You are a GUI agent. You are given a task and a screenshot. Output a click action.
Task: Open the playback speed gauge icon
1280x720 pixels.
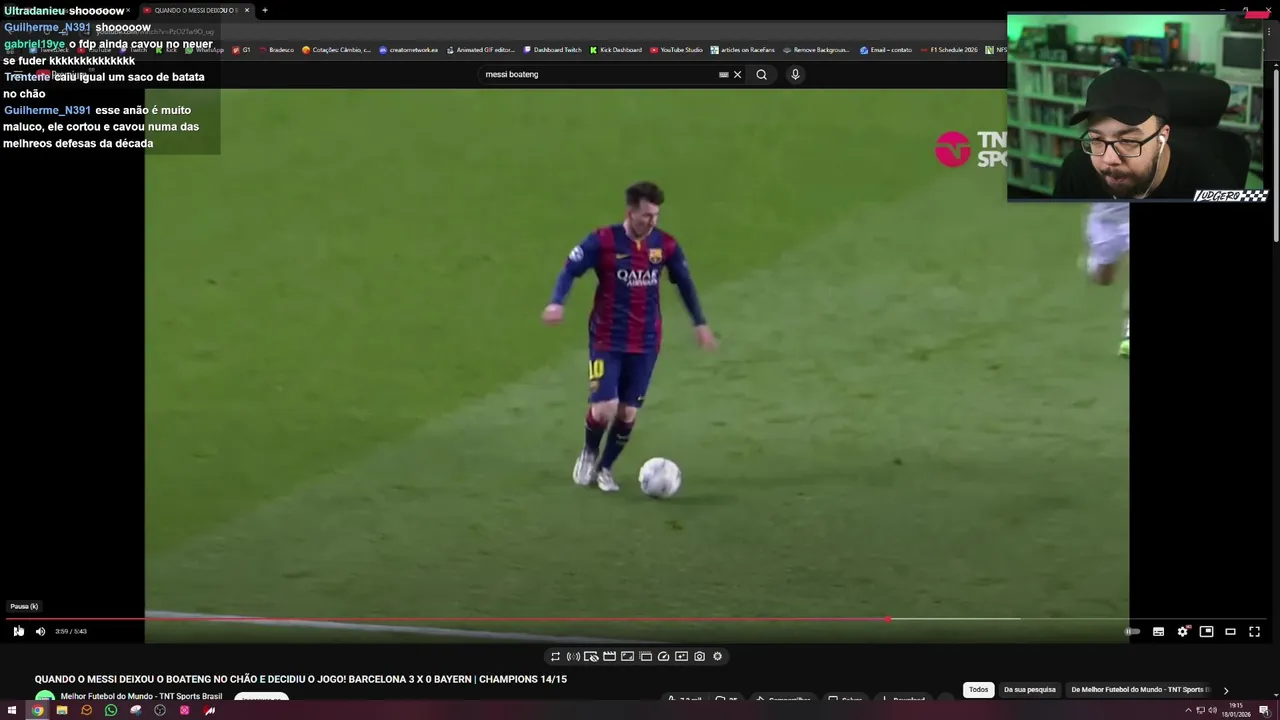(663, 656)
